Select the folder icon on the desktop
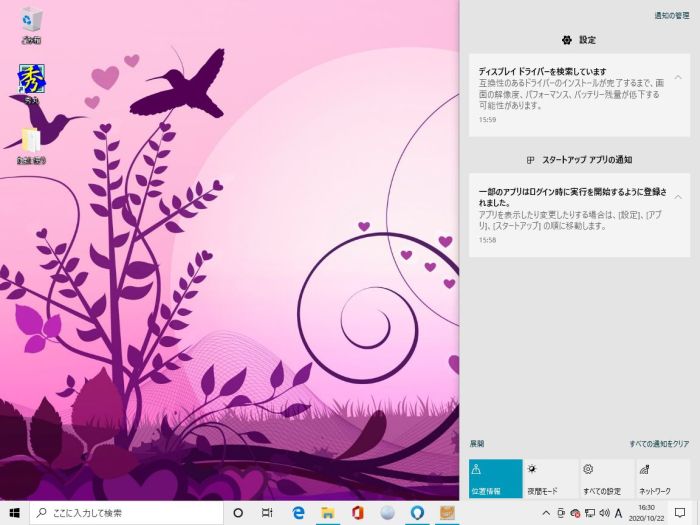 click(x=31, y=142)
